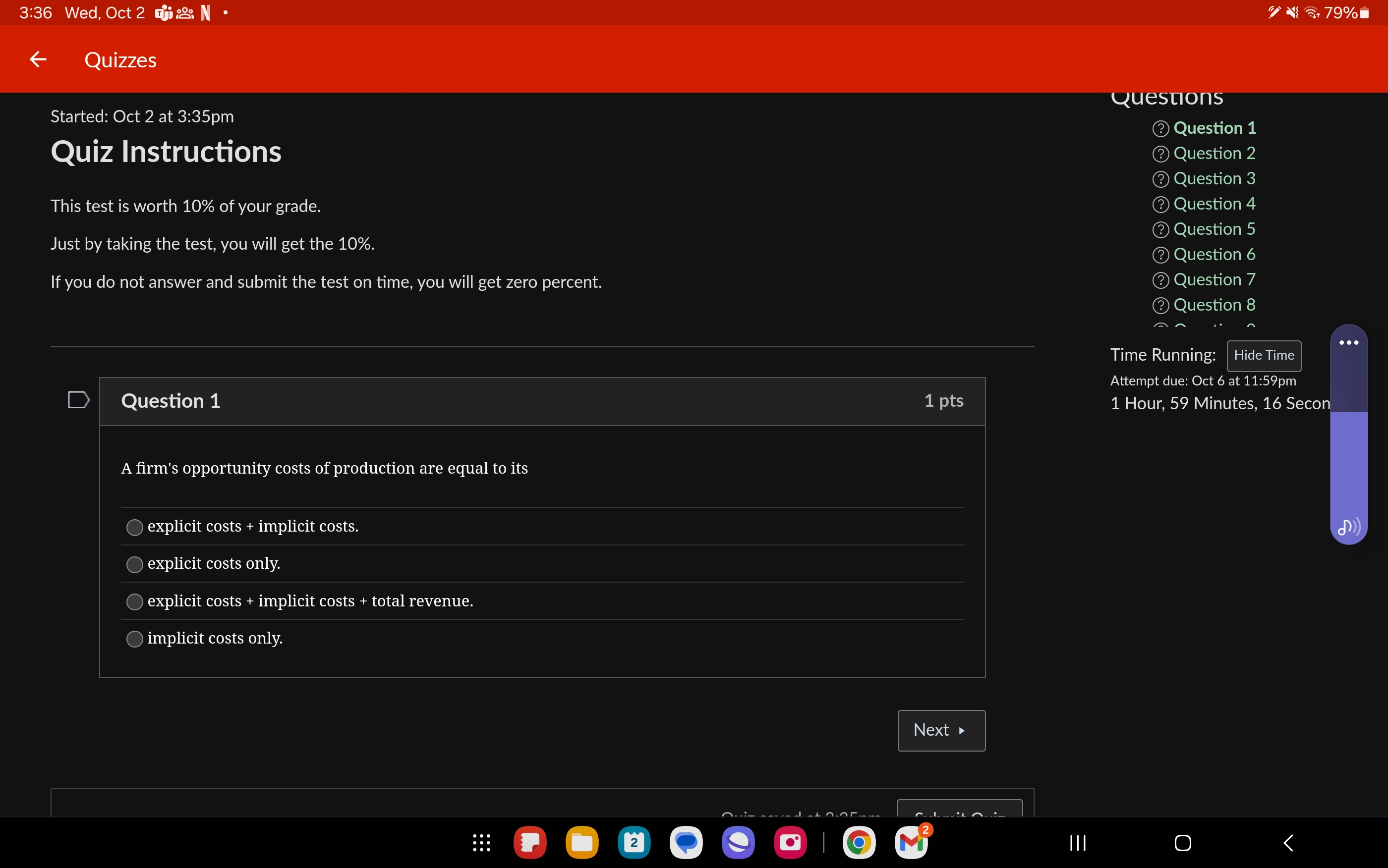Image resolution: width=1388 pixels, height=868 pixels.
Task: Tap 'Attempt due: Oct 6 at 11:59pm' text
Action: (1203, 380)
